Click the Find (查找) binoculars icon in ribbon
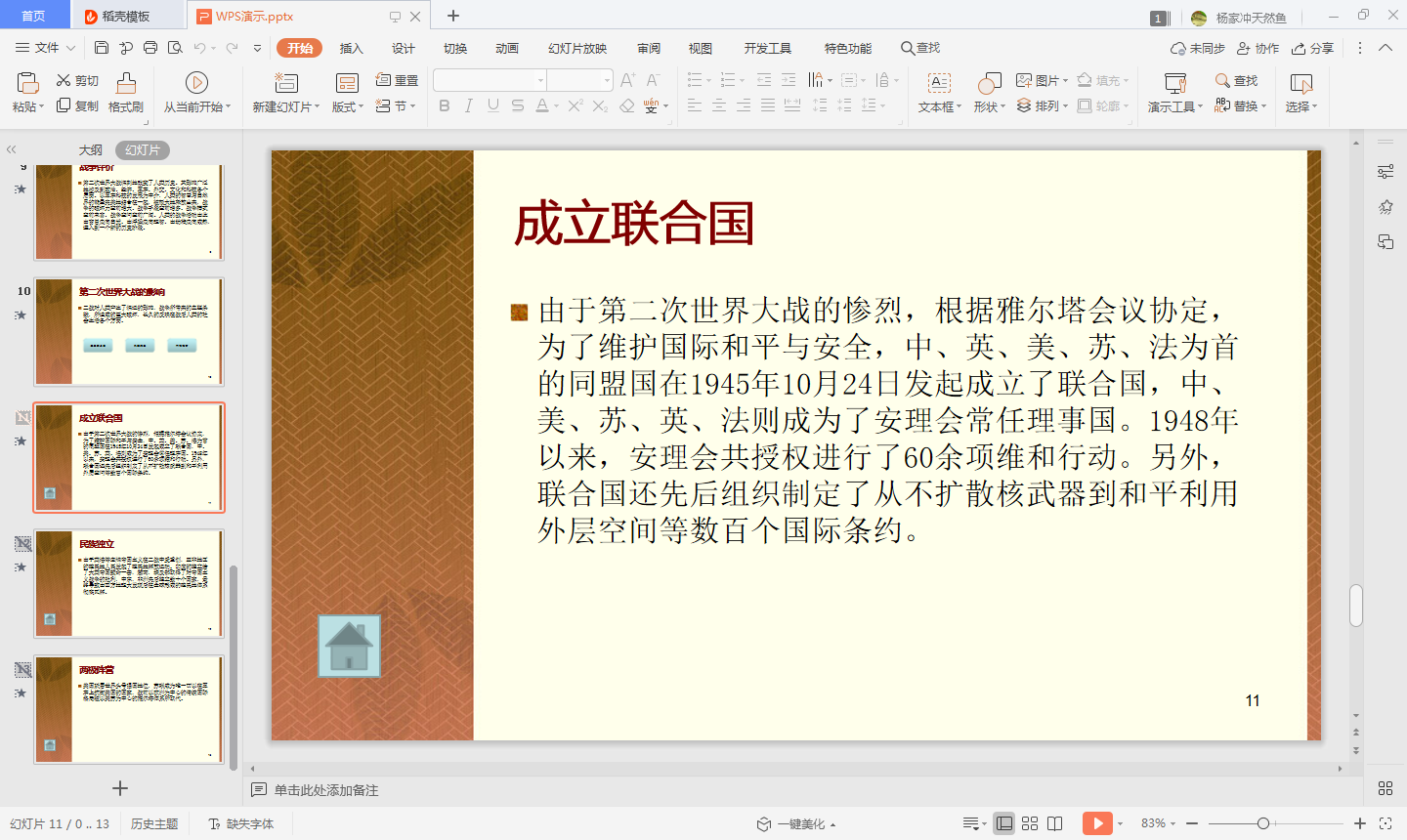Viewport: 1407px width, 840px height. (1222, 80)
